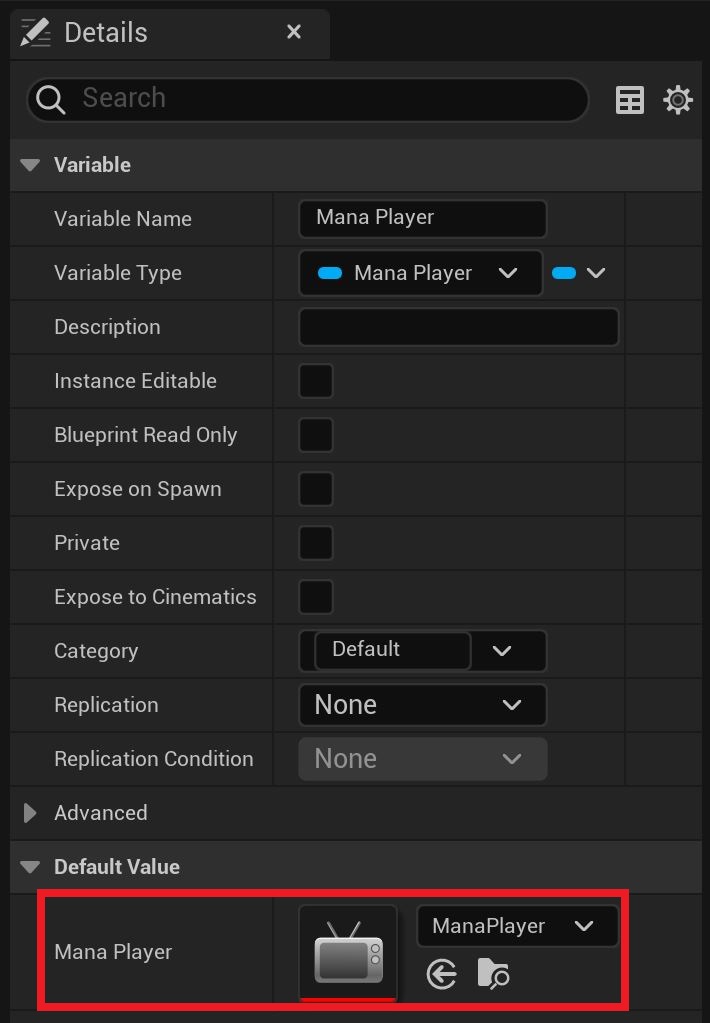The image size is (710, 1023).
Task: Click the Details panel pencil icon
Action: [34, 31]
